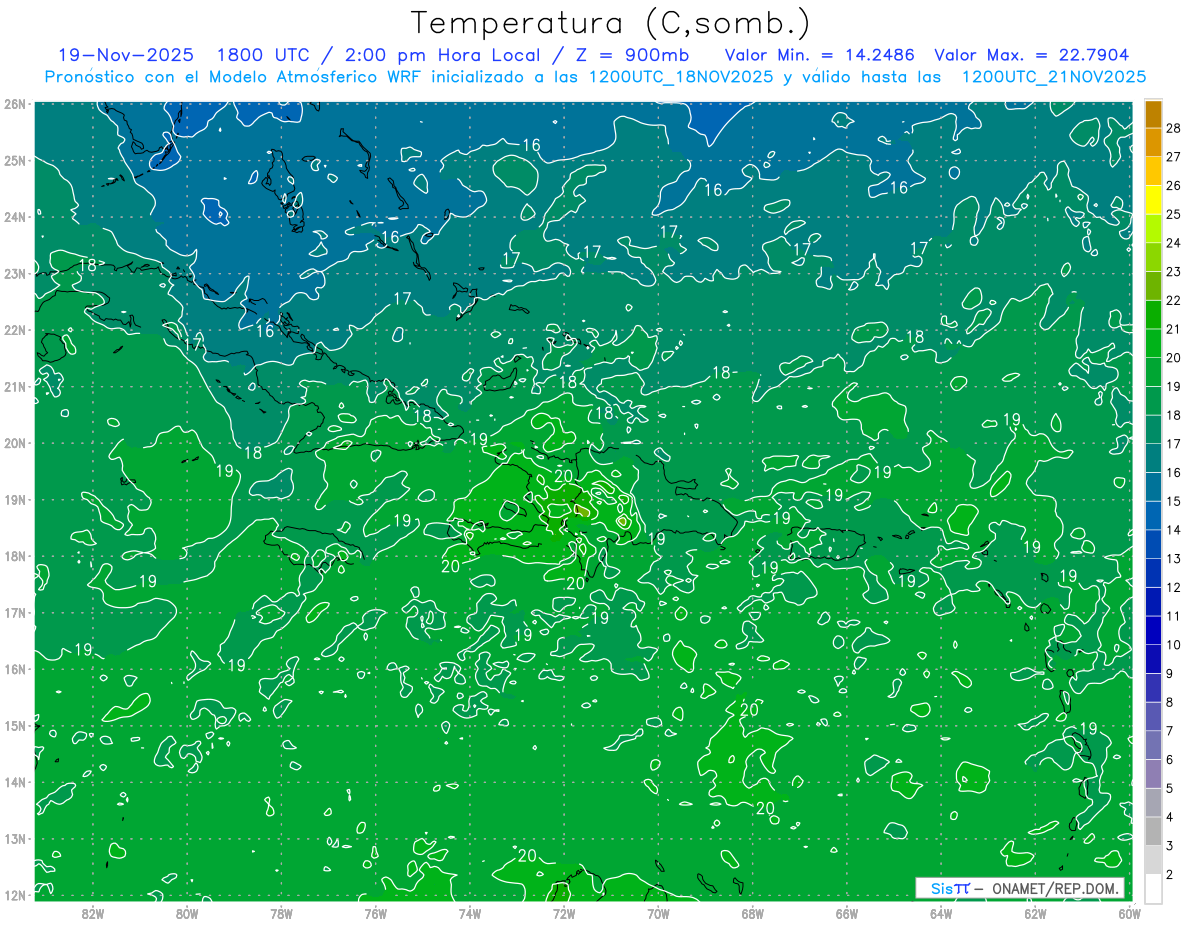Click the colorbar legend value '28'
The image size is (1200, 927).
1174,128
